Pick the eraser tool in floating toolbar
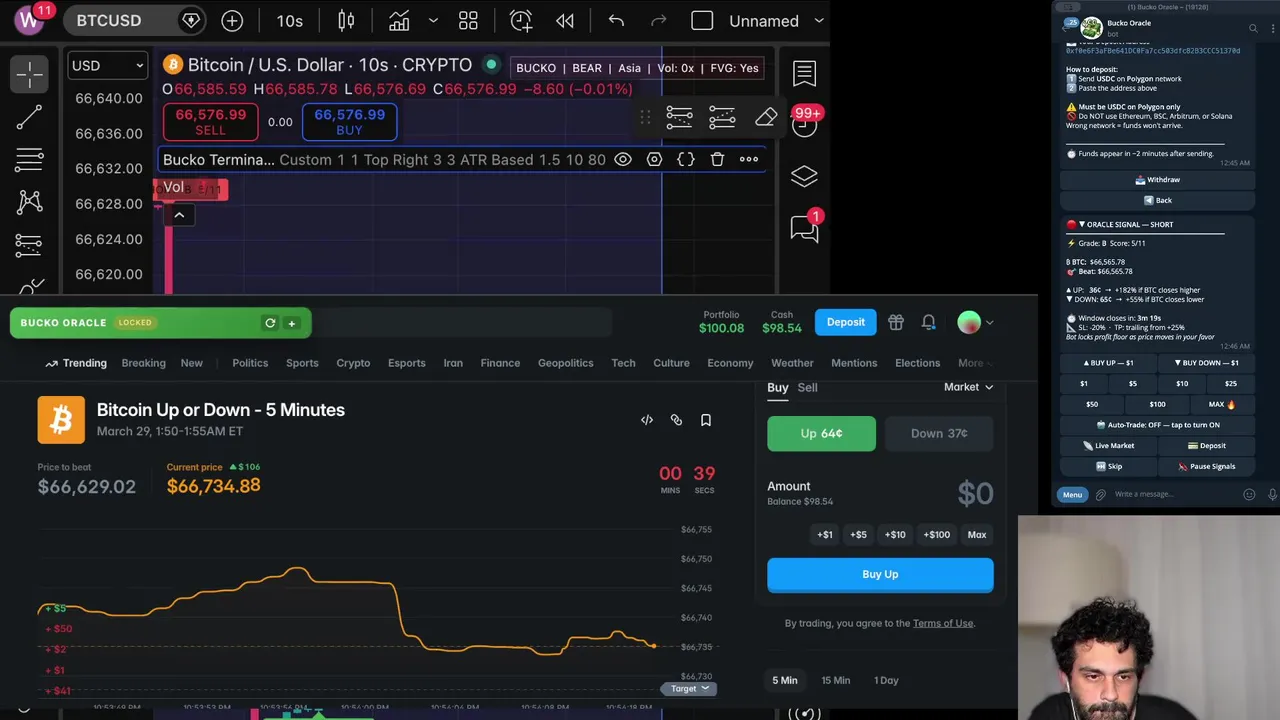This screenshot has width=1280, height=720. (766, 118)
